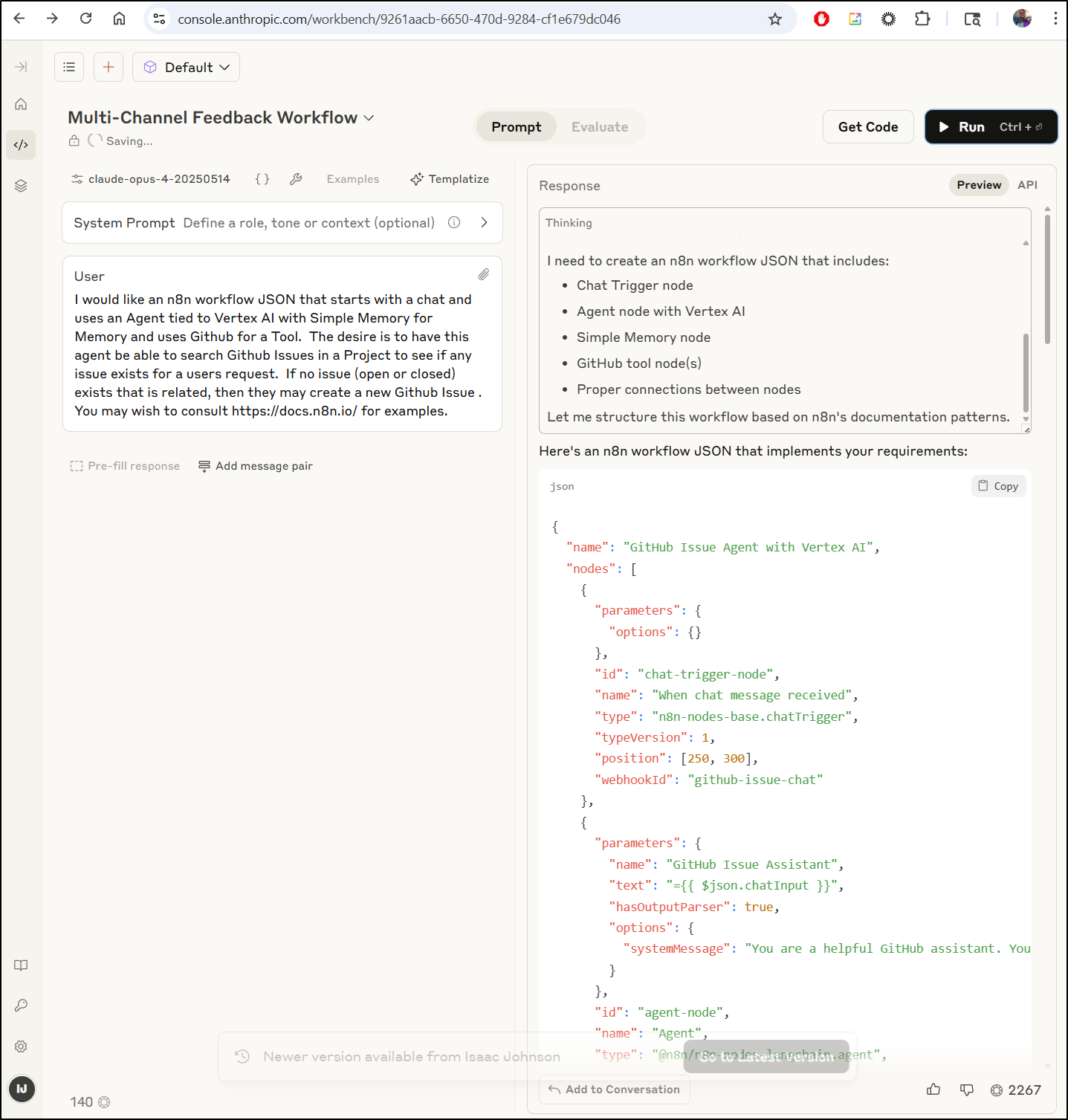This screenshot has height=1120, width=1068.
Task: Open the browser home page
Action: click(119, 19)
